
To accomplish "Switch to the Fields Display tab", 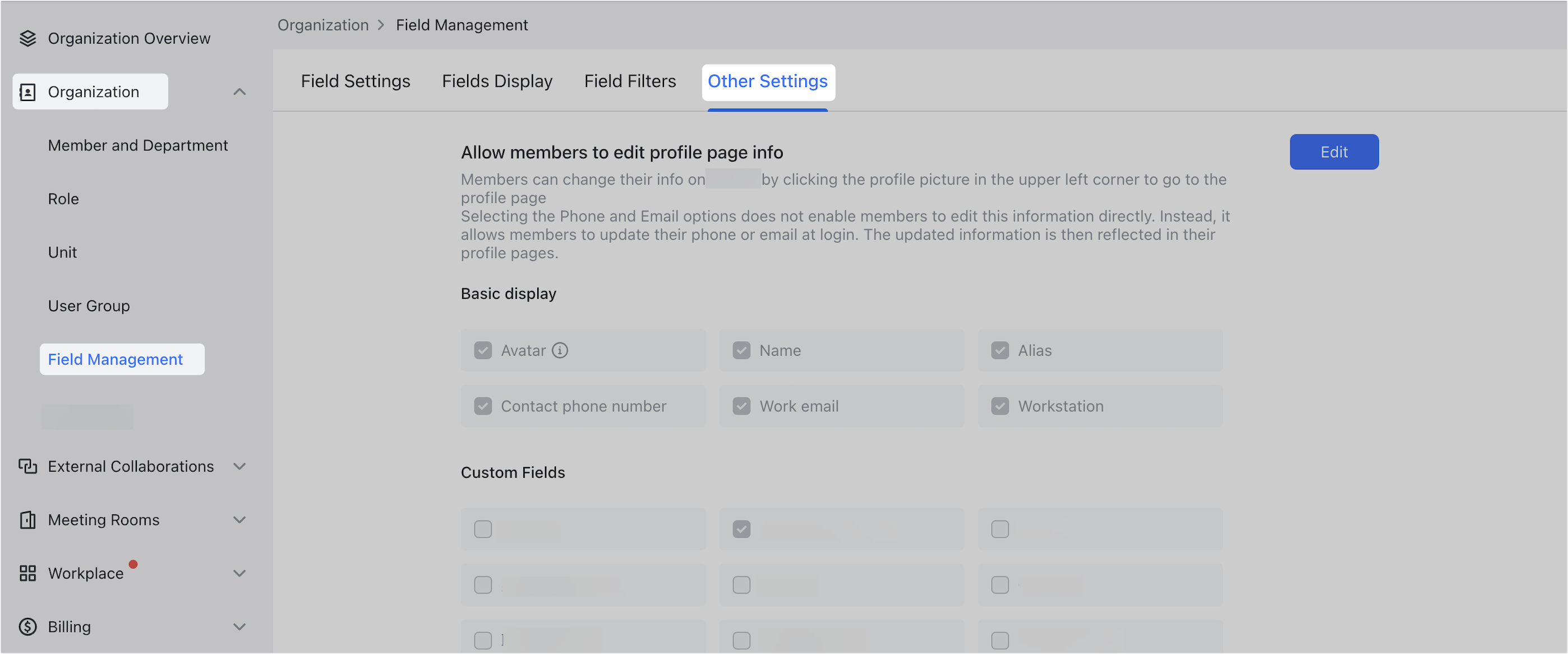I will (x=497, y=81).
